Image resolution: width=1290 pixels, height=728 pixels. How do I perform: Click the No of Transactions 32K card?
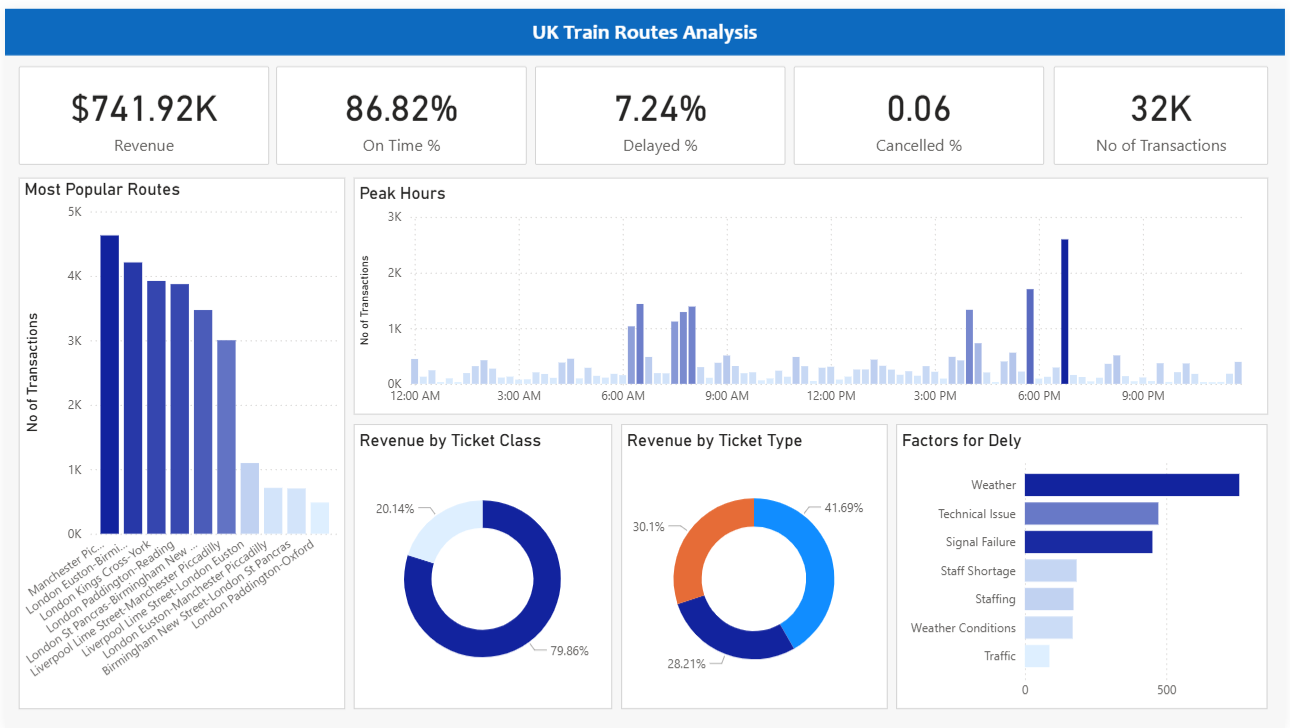1160,116
